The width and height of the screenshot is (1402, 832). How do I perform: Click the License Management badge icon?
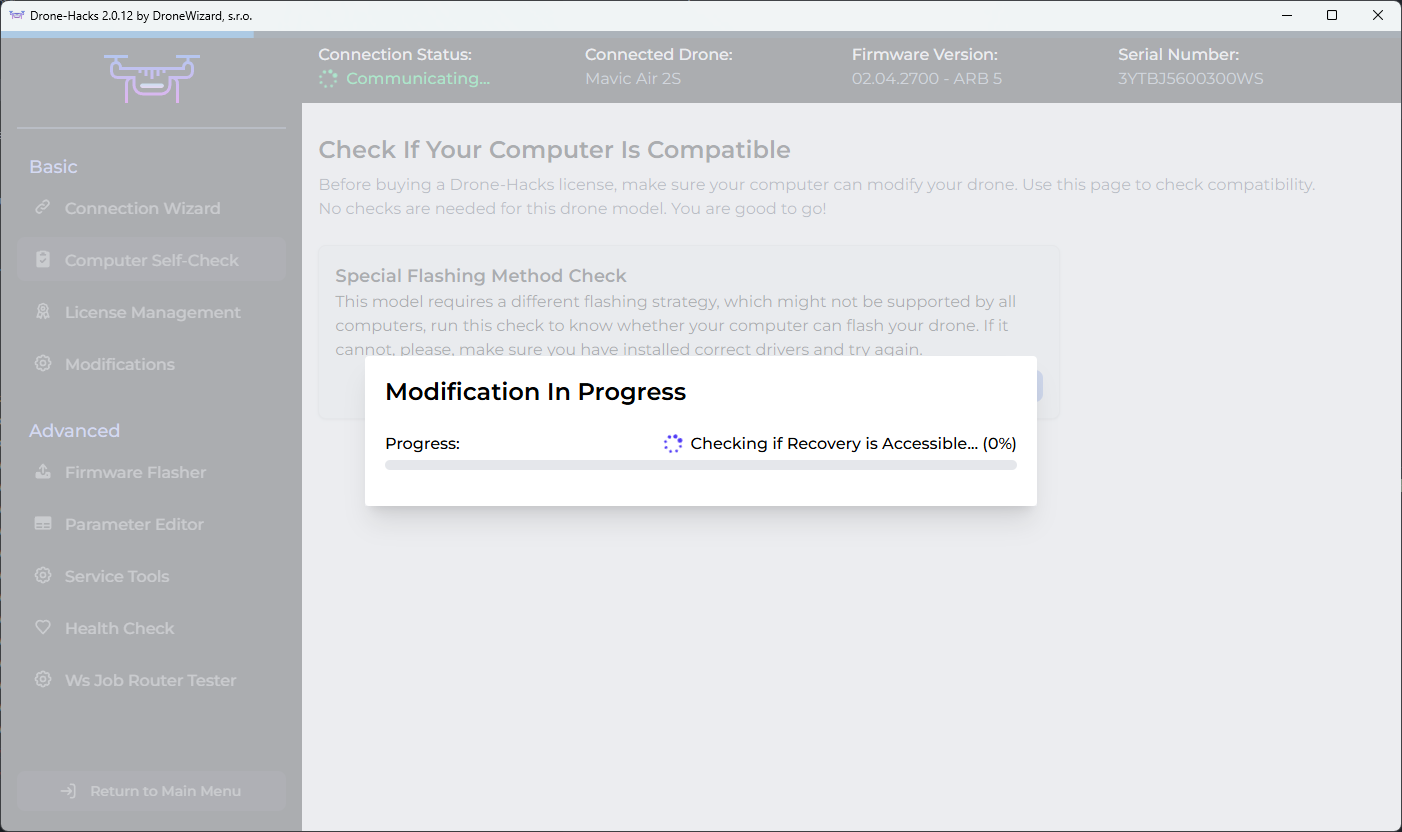(42, 312)
